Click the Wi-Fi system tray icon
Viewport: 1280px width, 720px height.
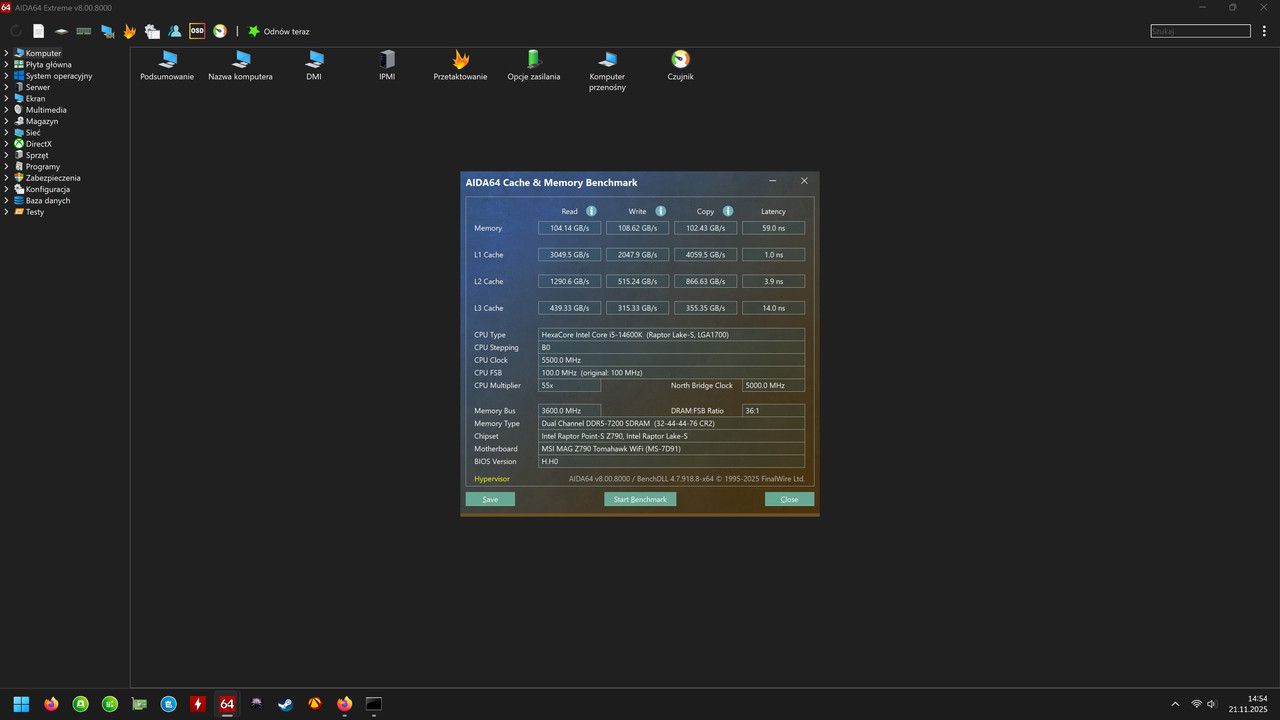1196,704
